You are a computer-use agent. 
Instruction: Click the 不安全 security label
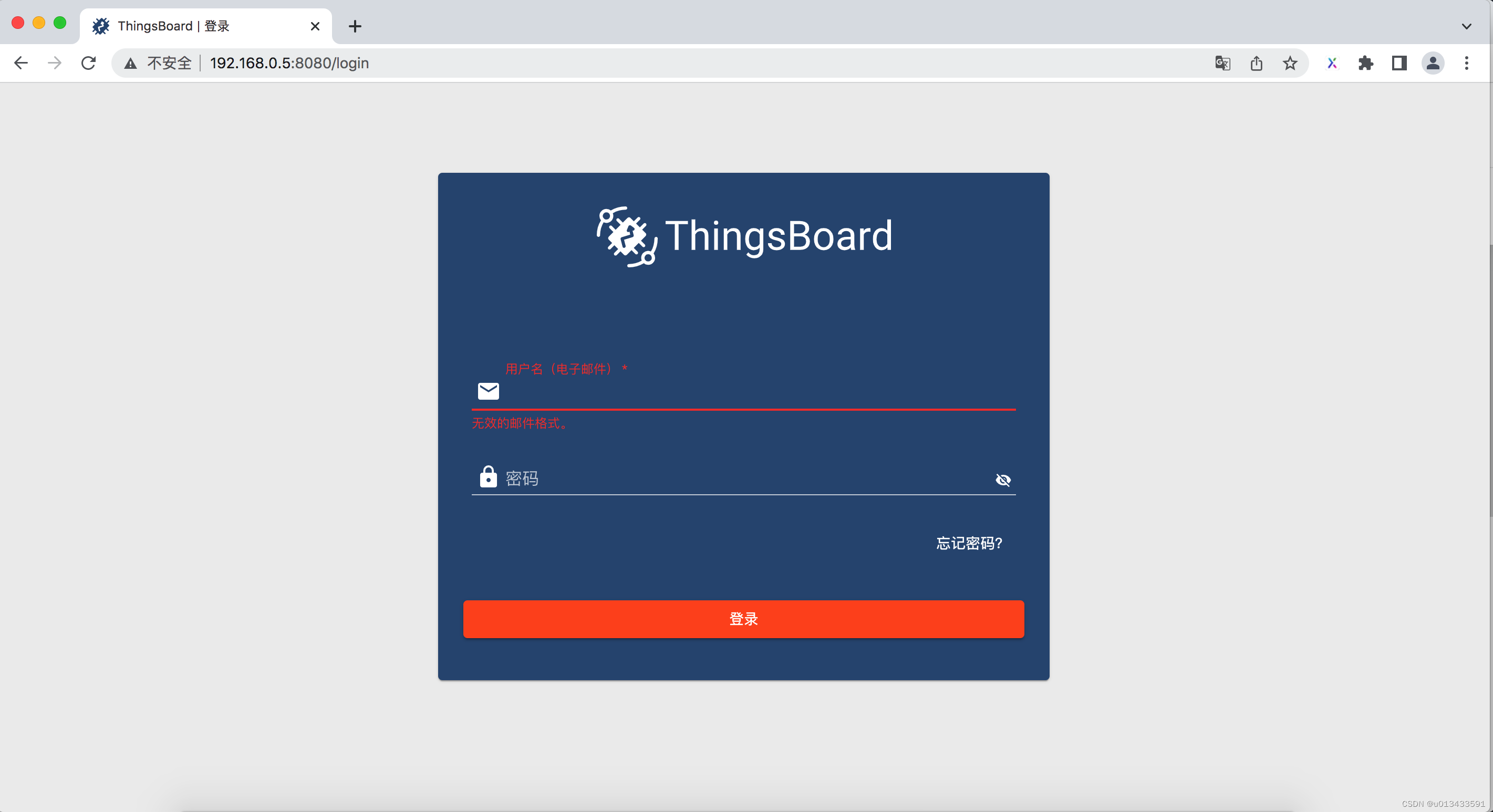169,63
